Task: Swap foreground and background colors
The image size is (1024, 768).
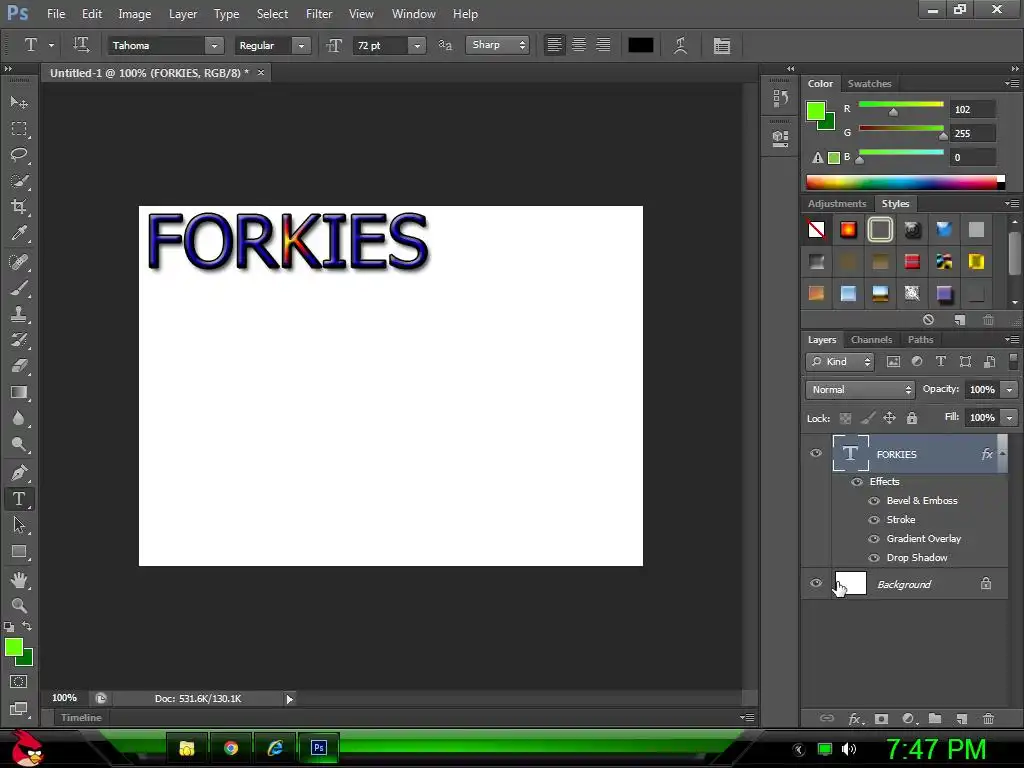Action: pos(27,626)
